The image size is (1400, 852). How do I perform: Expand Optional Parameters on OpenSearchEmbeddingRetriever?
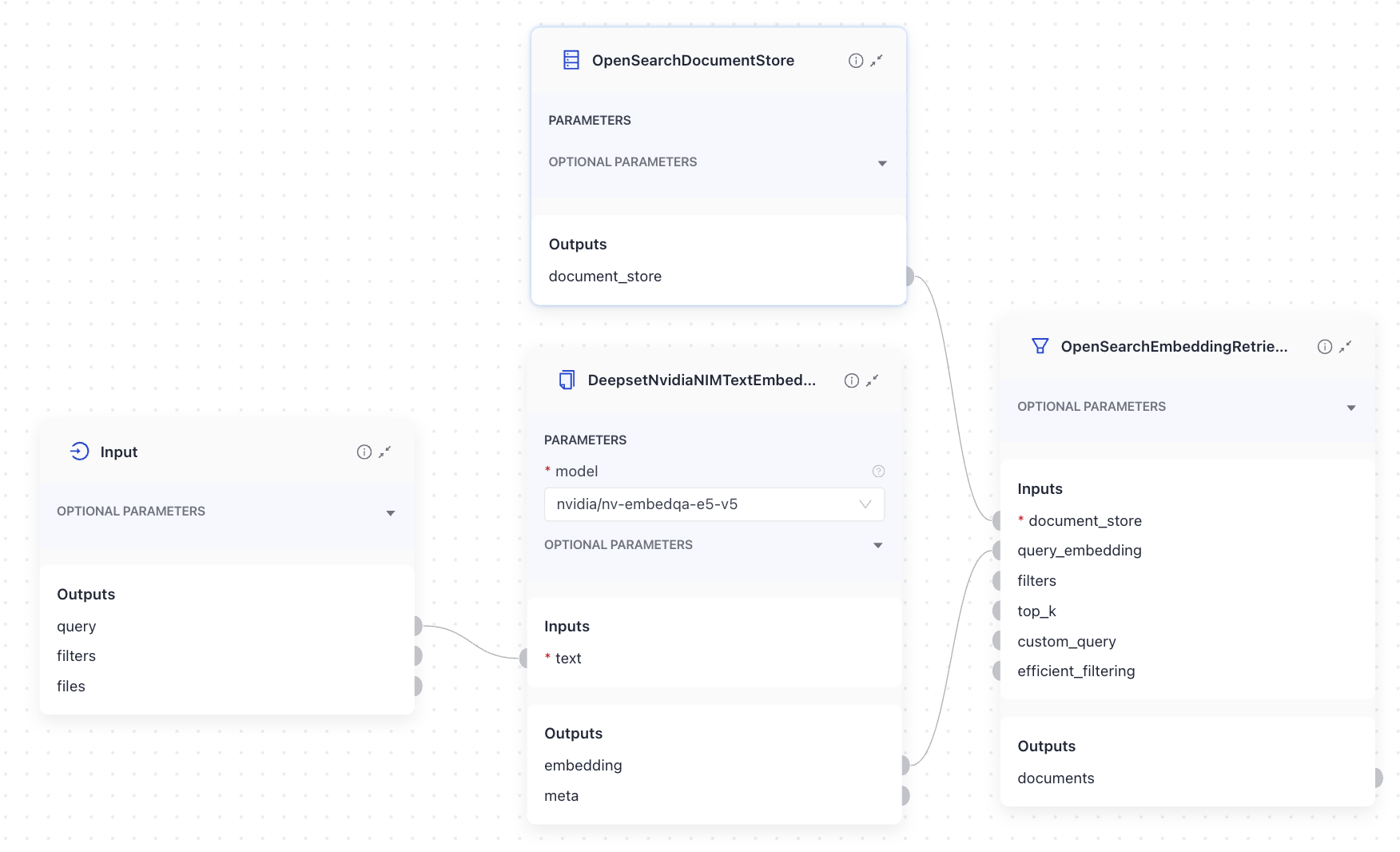click(1351, 407)
